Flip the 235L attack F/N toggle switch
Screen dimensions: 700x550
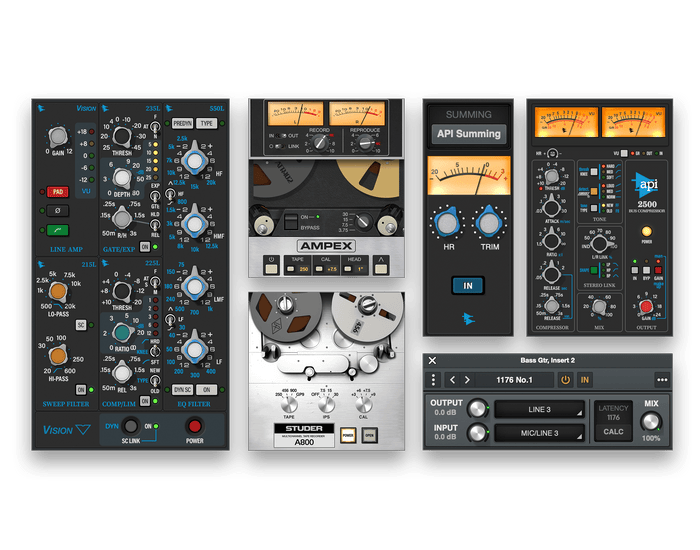click(155, 128)
